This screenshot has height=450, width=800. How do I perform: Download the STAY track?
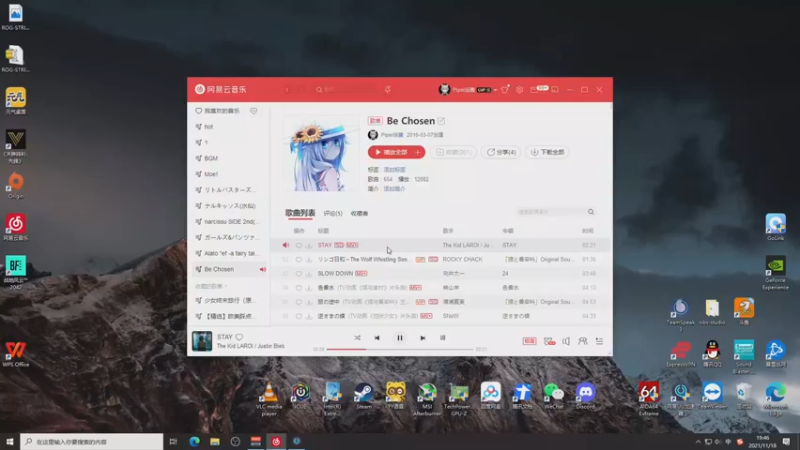click(x=309, y=245)
